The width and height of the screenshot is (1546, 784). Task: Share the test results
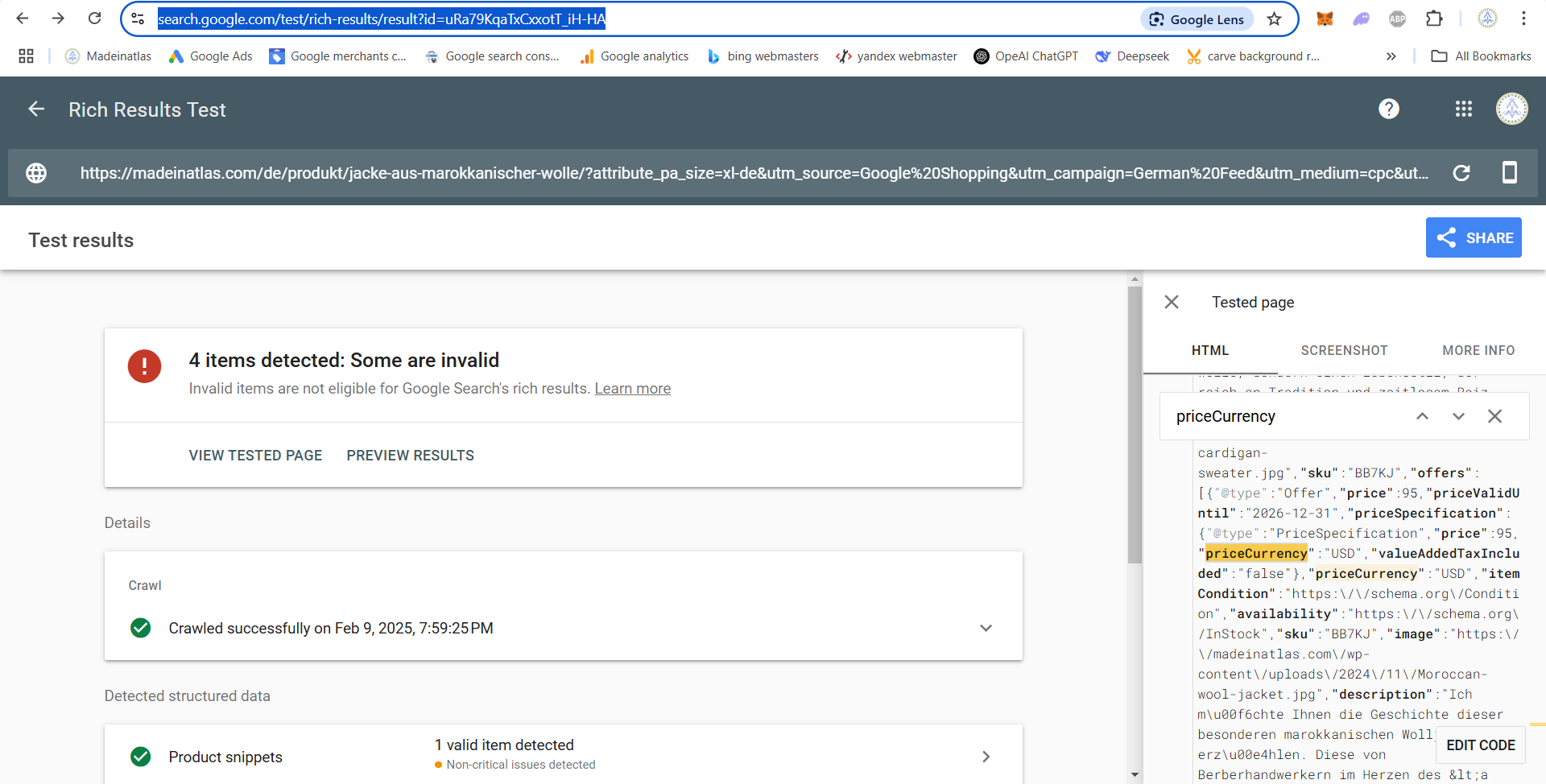tap(1474, 237)
